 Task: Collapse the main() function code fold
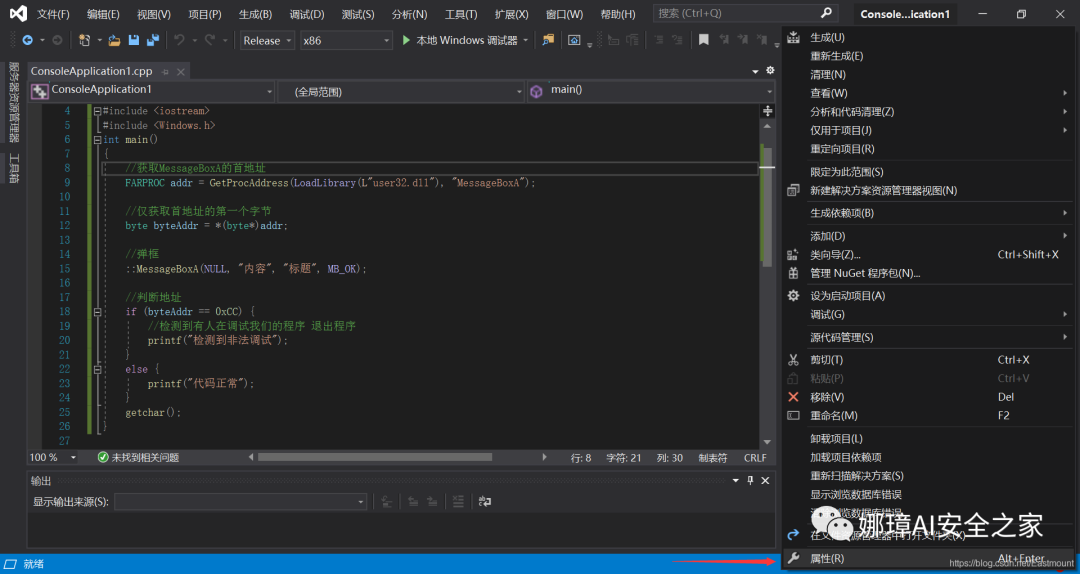(96, 140)
